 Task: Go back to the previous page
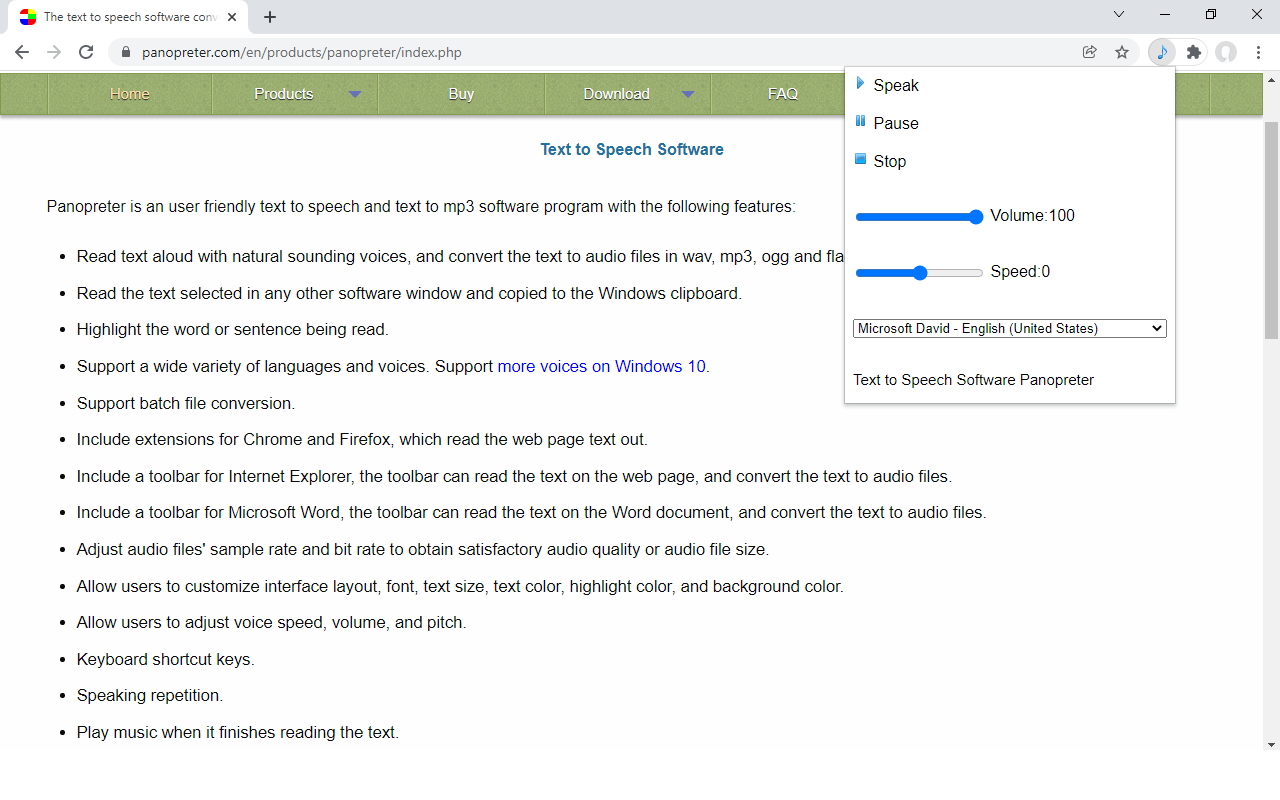22,52
